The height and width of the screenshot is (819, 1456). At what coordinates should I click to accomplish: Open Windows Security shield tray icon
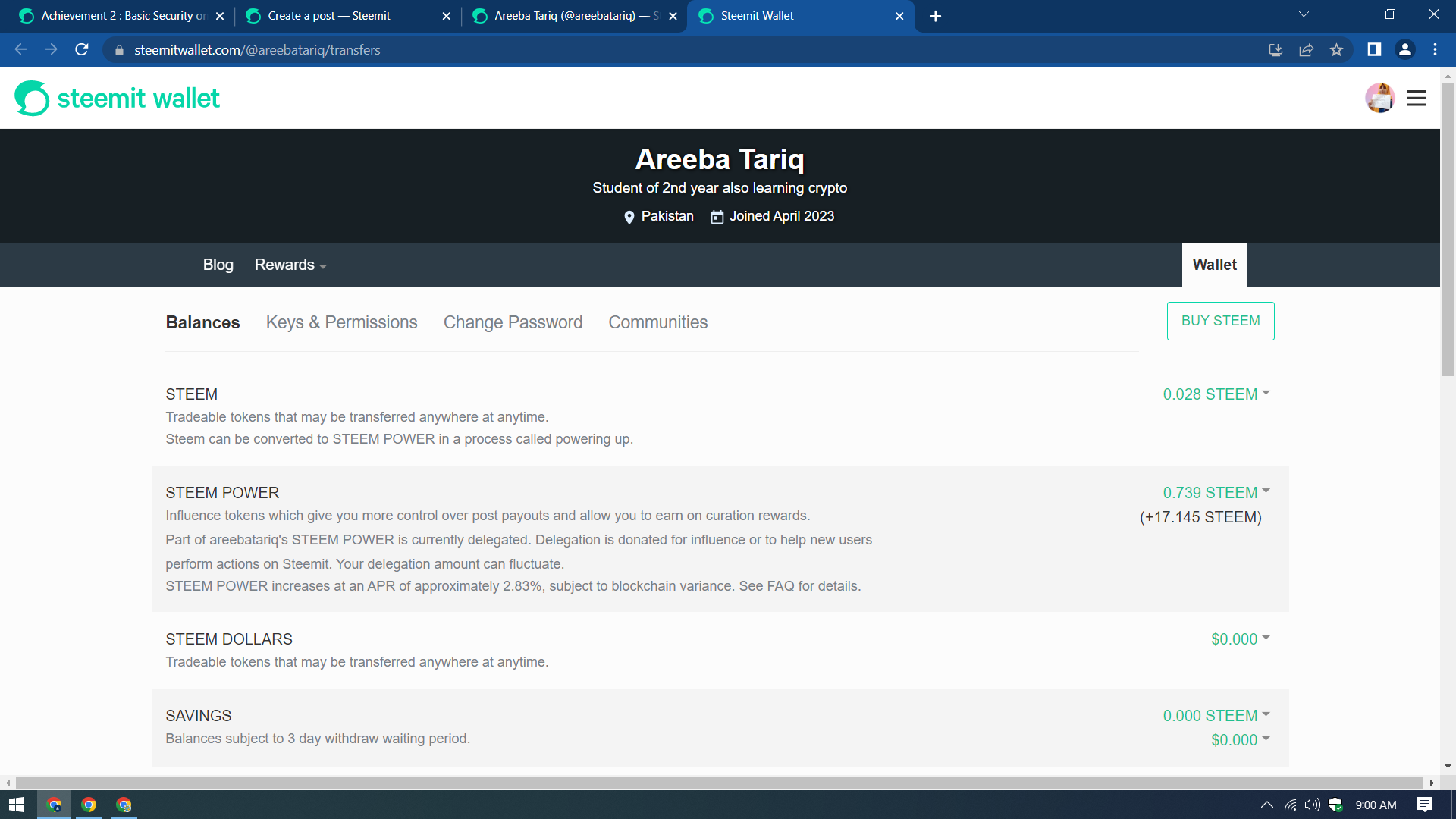click(x=1335, y=805)
